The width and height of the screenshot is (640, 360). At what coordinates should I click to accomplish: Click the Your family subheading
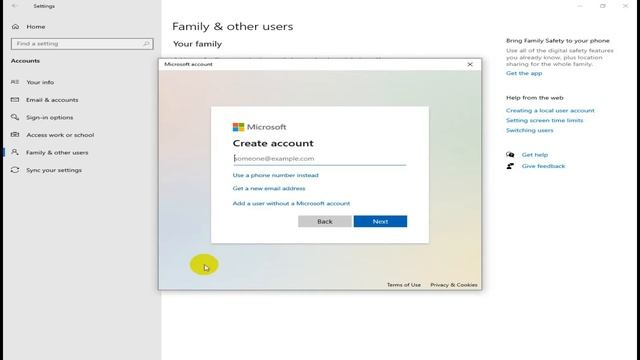point(198,44)
